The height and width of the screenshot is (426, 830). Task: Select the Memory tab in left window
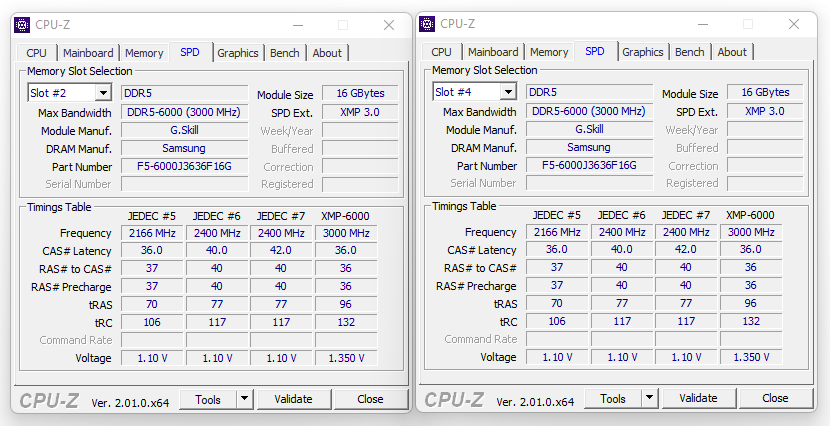tap(144, 53)
